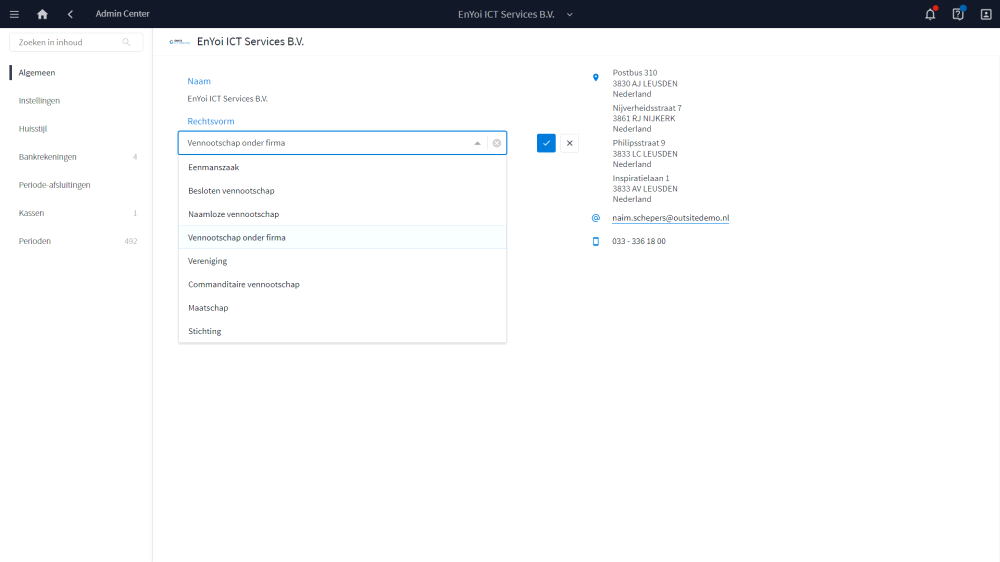Open the notifications bell
Screen dimensions: 1000x562
[x=930, y=14]
